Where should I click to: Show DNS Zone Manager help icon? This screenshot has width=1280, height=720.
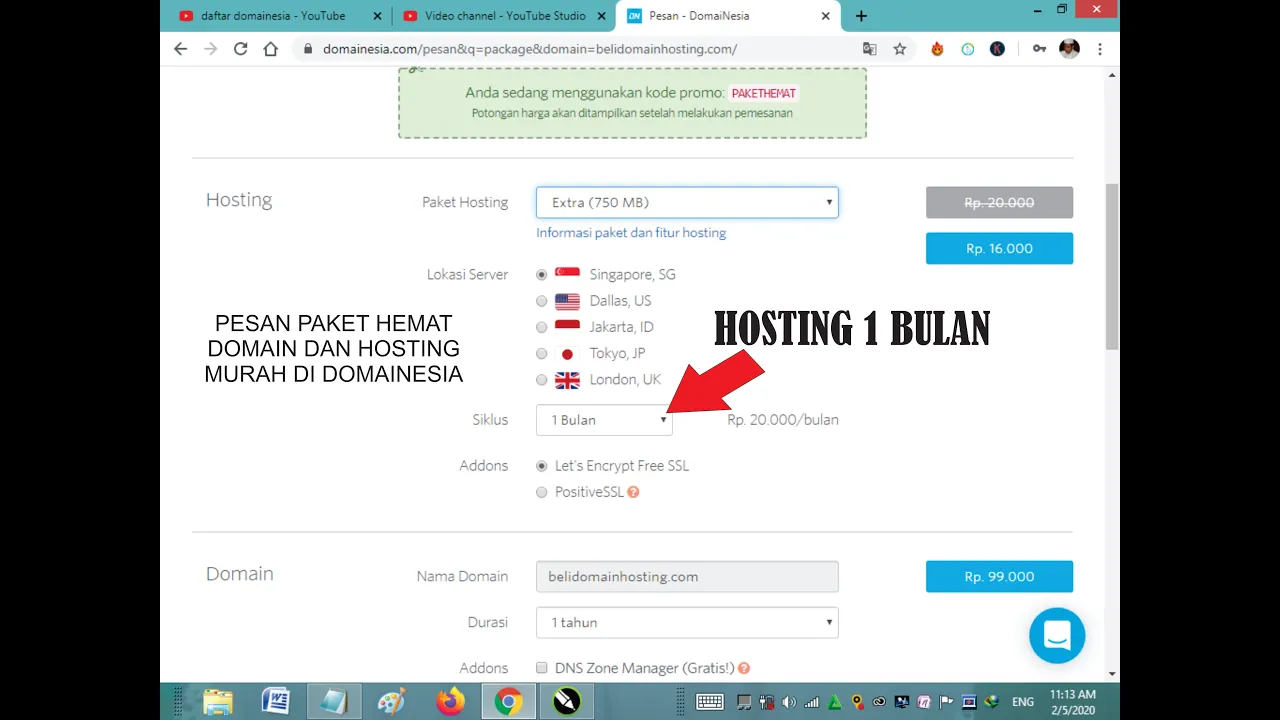(744, 668)
